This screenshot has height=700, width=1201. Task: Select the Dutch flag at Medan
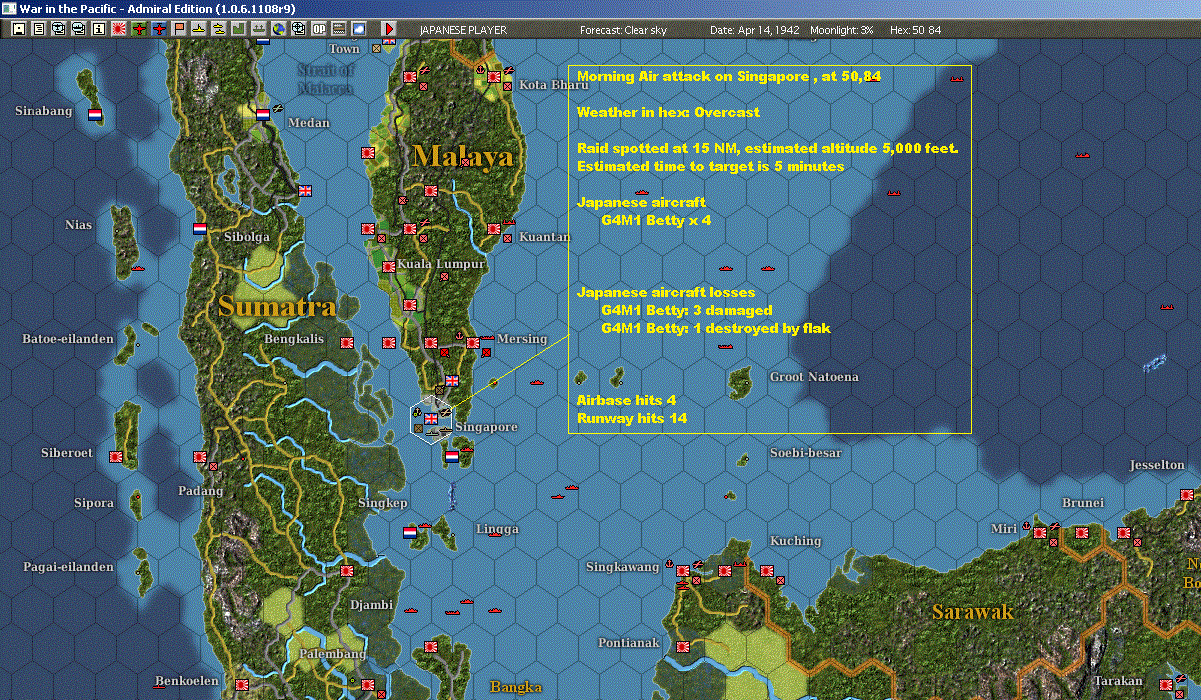point(263,114)
